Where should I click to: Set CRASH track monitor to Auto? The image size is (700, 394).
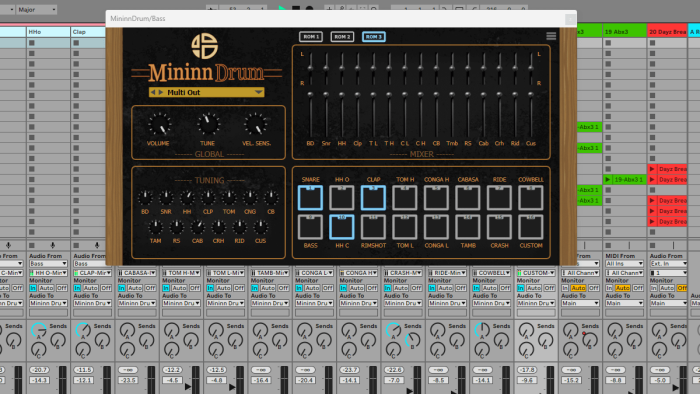(x=401, y=288)
